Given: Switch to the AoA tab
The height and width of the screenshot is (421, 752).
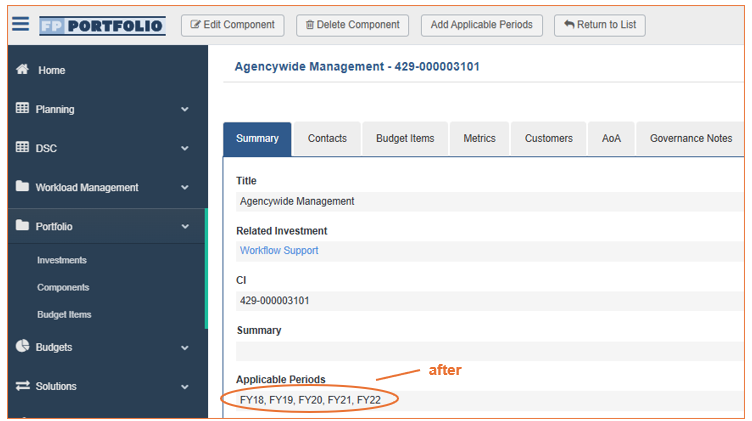Looking at the screenshot, I should click(x=611, y=139).
